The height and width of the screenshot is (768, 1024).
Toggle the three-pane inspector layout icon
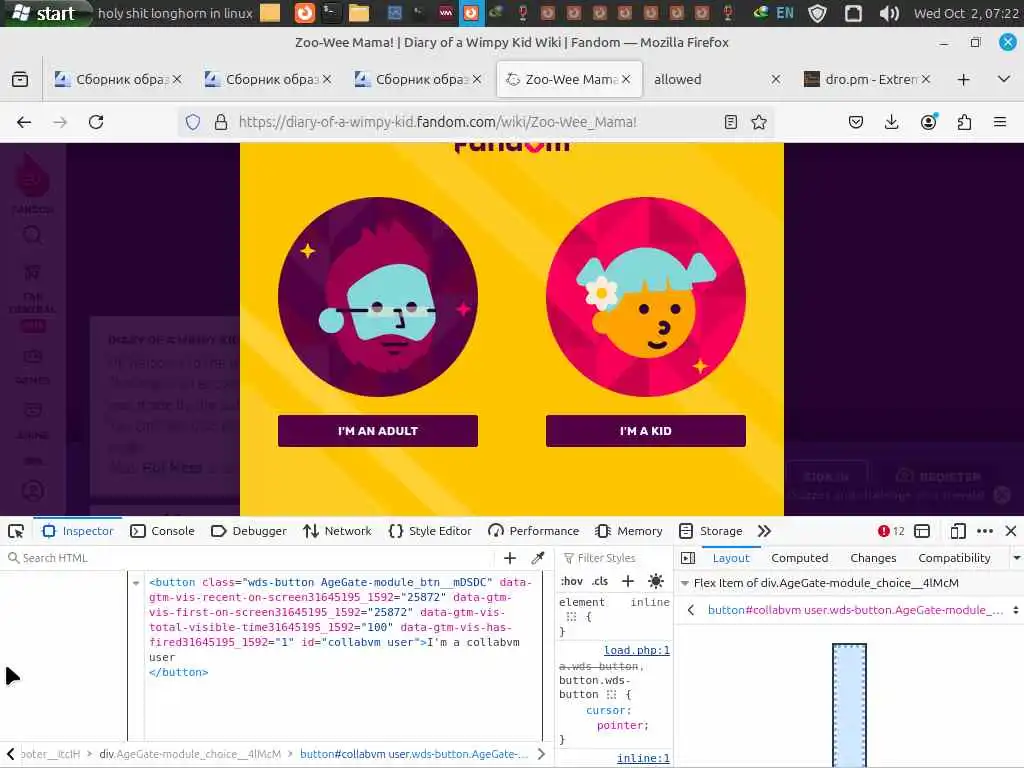coord(688,558)
